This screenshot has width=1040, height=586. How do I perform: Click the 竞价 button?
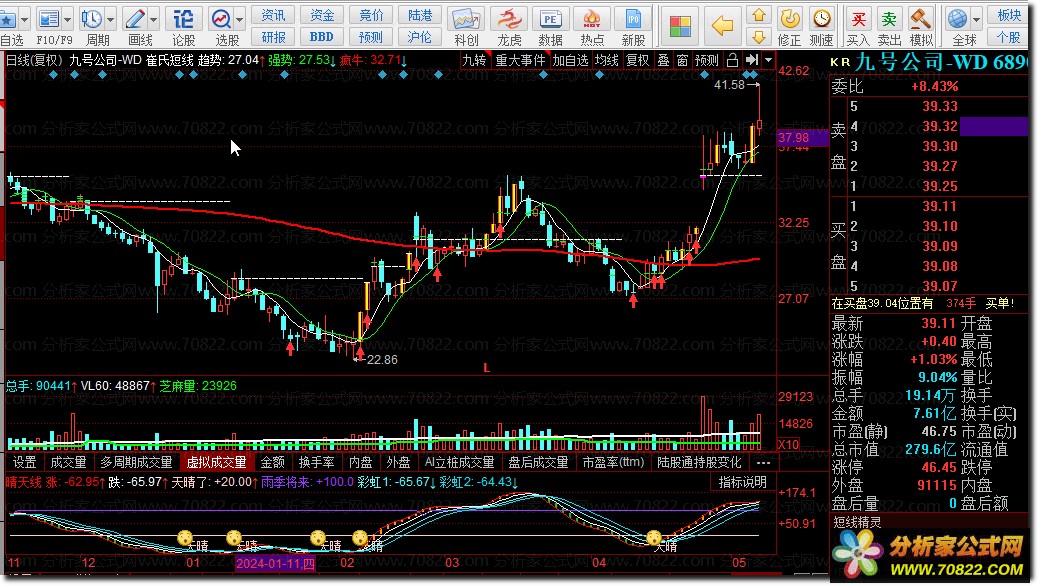(371, 15)
